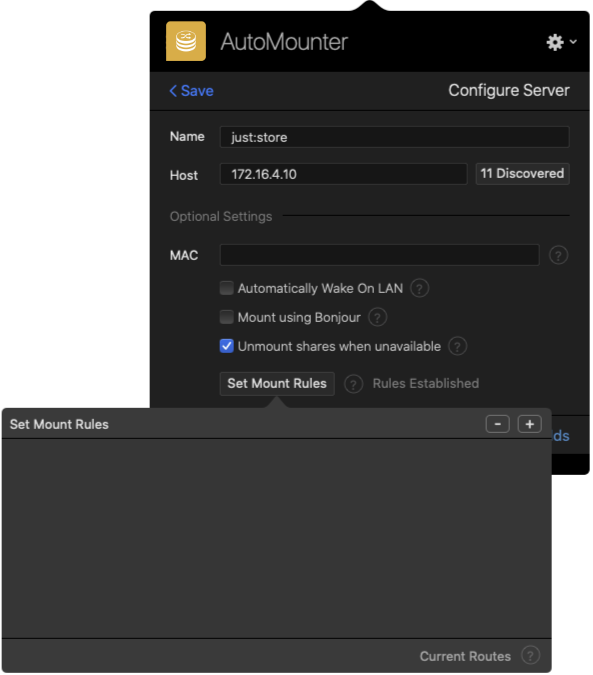Show help for Wake On LAN

tap(420, 288)
